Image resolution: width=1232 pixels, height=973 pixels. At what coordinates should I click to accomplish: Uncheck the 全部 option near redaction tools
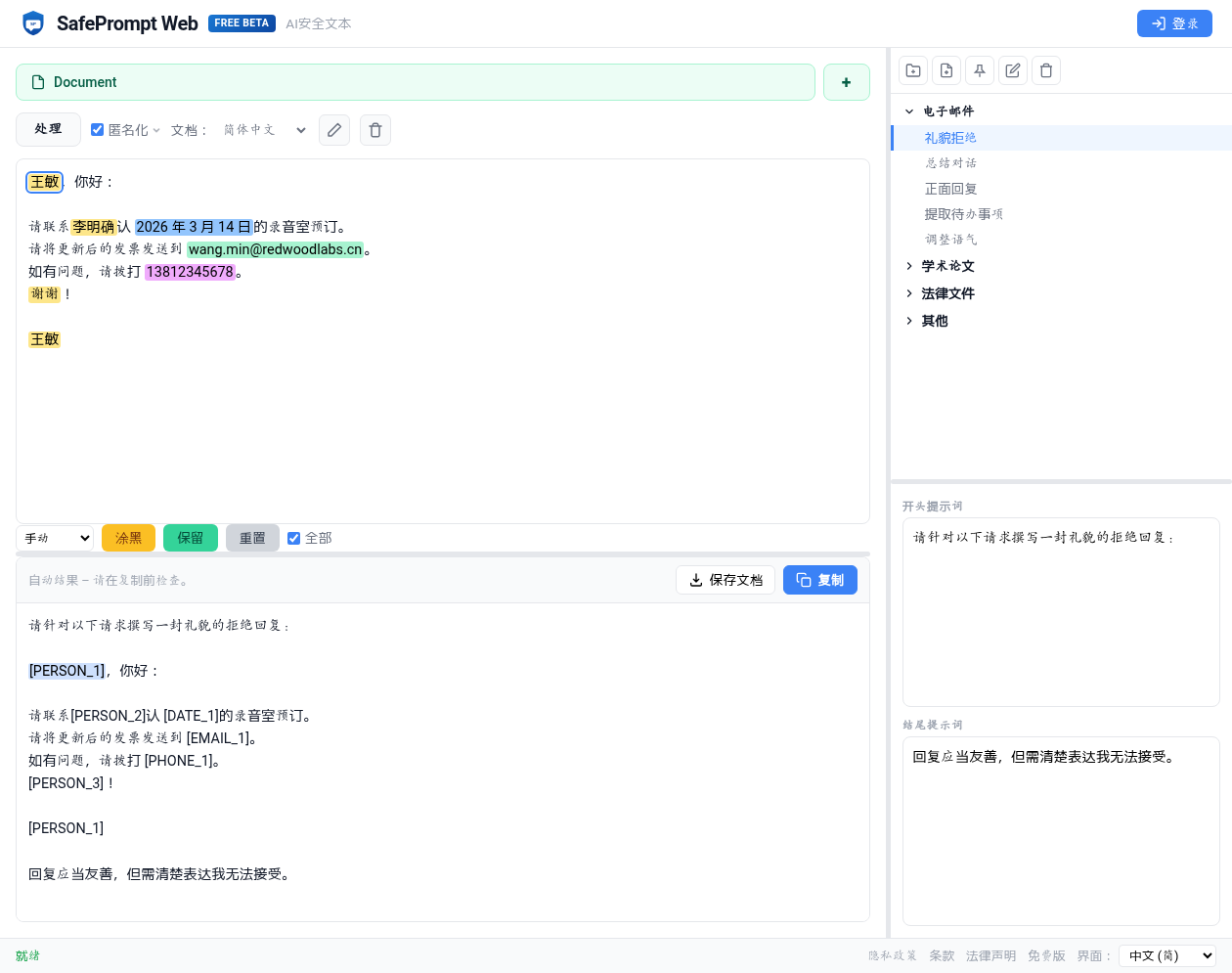293,538
